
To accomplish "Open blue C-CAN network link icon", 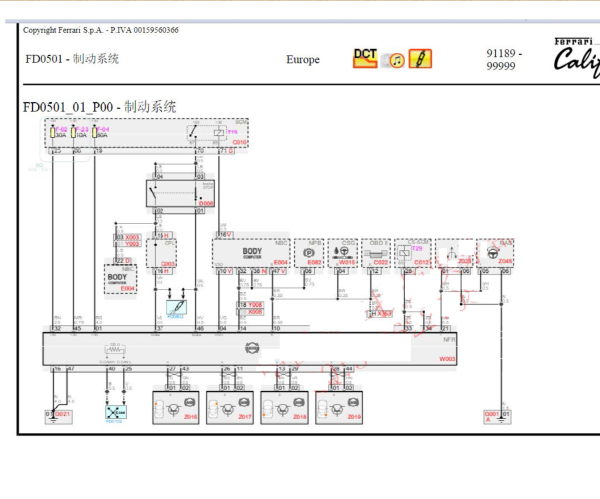I will tap(116, 412).
